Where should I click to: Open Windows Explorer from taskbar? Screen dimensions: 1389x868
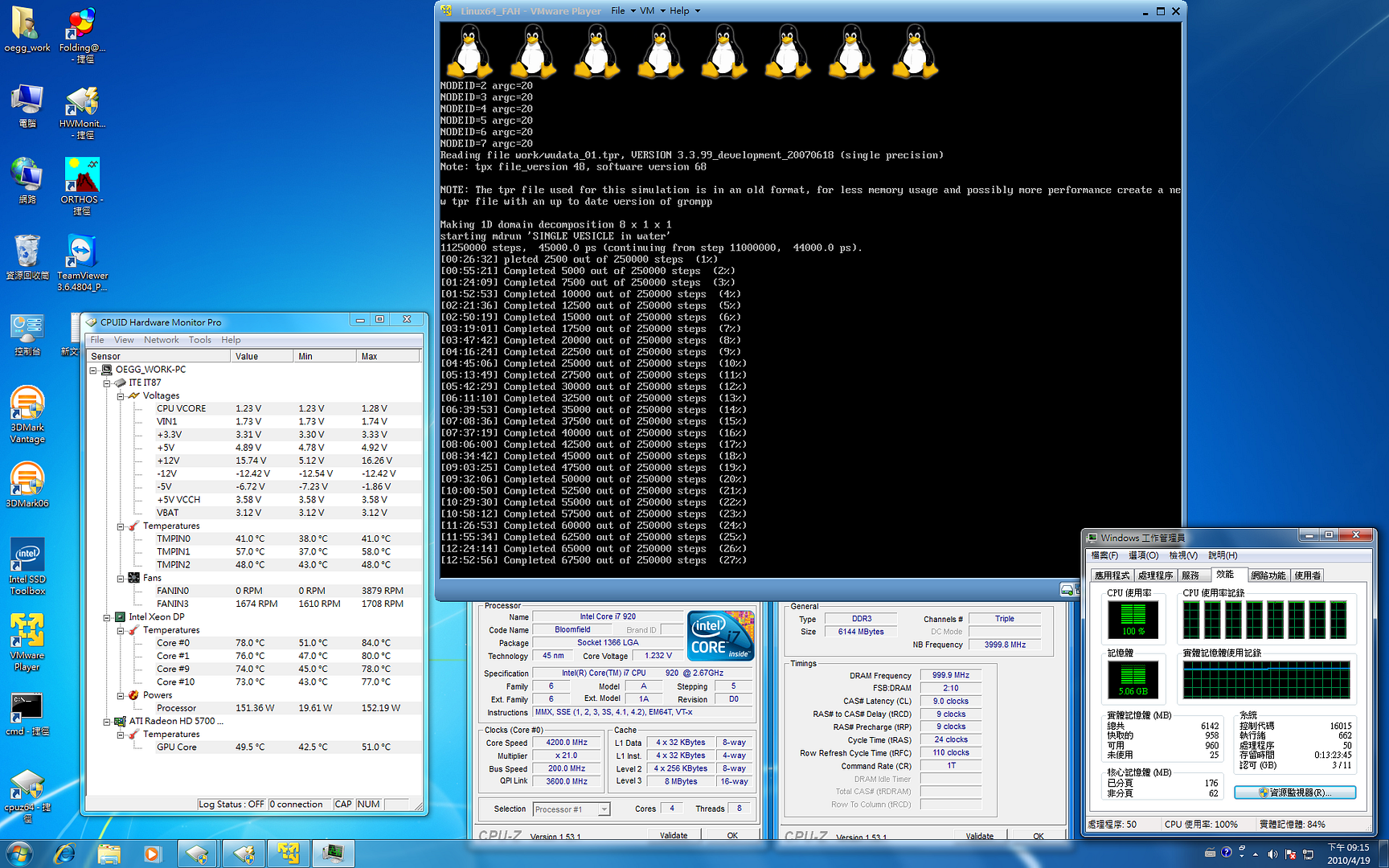(x=109, y=853)
